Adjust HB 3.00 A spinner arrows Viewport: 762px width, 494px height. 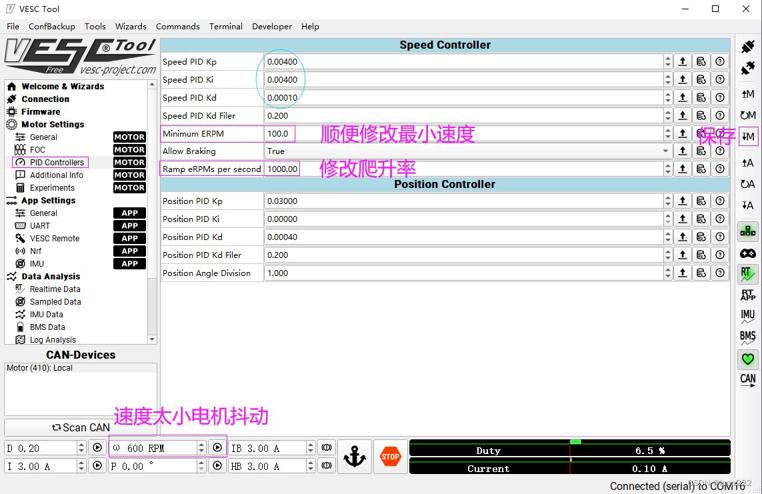pos(311,465)
